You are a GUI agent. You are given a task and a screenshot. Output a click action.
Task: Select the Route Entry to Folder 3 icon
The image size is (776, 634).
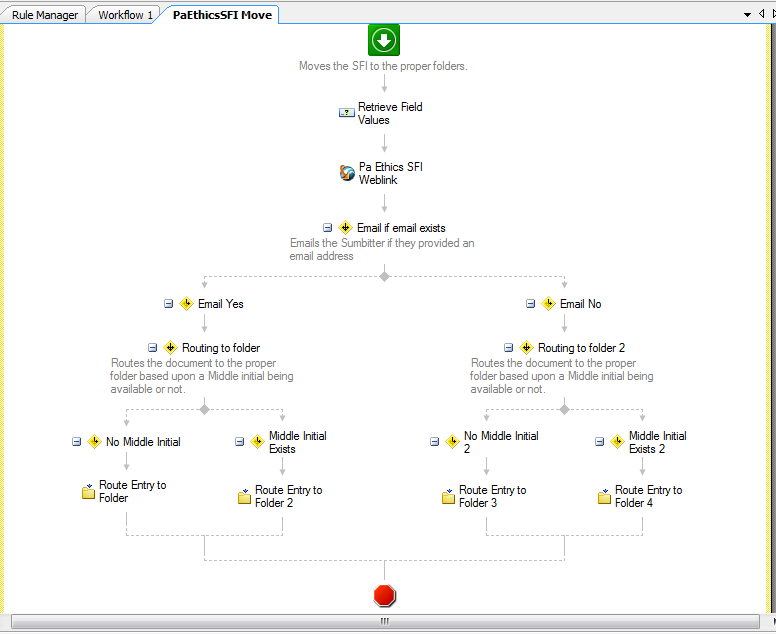click(x=448, y=496)
